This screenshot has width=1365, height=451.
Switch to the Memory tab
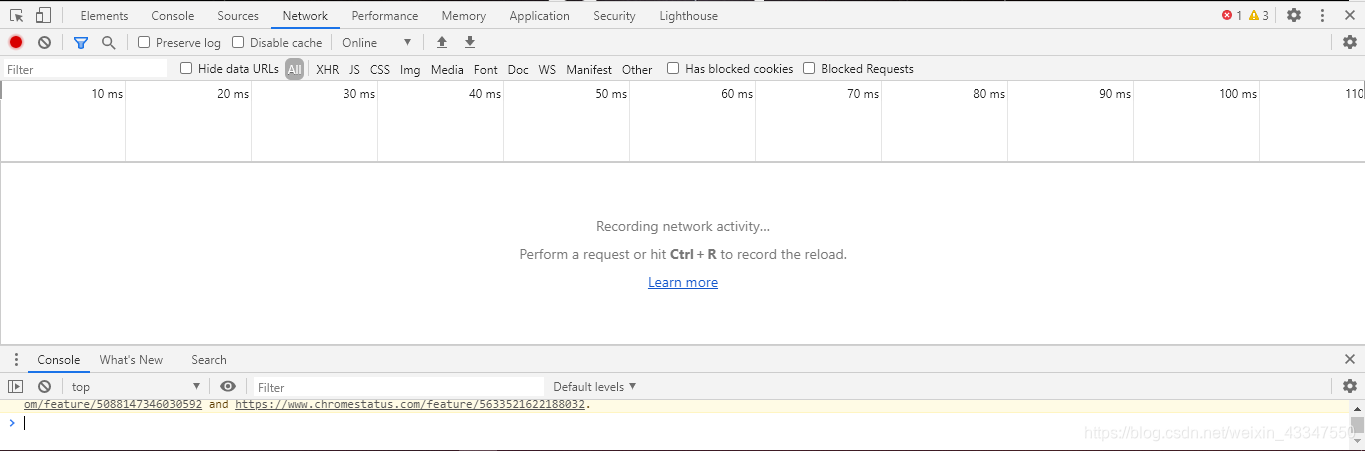pos(464,15)
